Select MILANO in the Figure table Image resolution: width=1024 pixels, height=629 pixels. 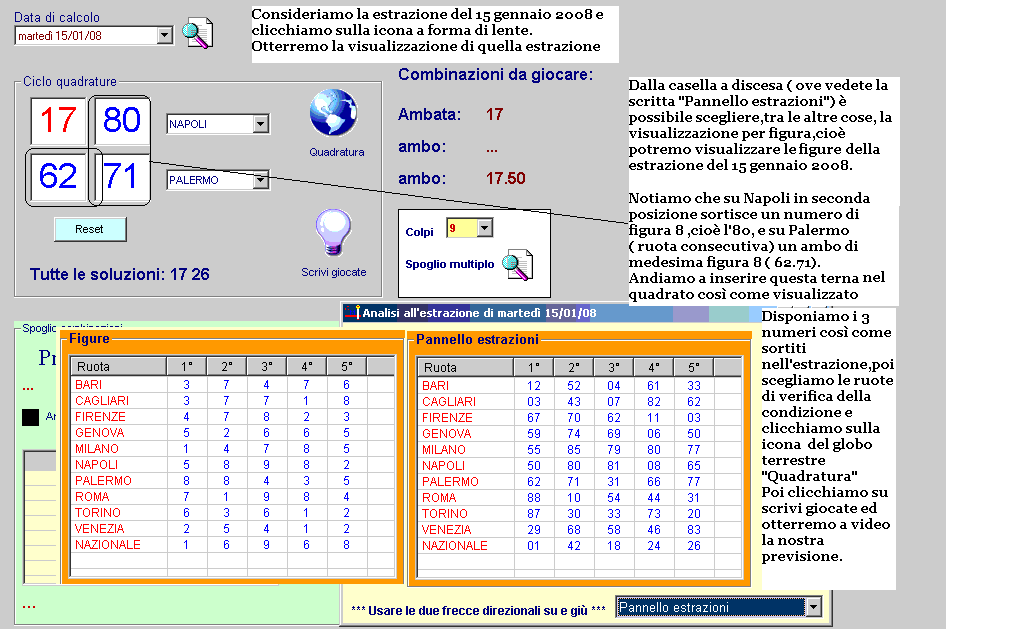pos(97,449)
